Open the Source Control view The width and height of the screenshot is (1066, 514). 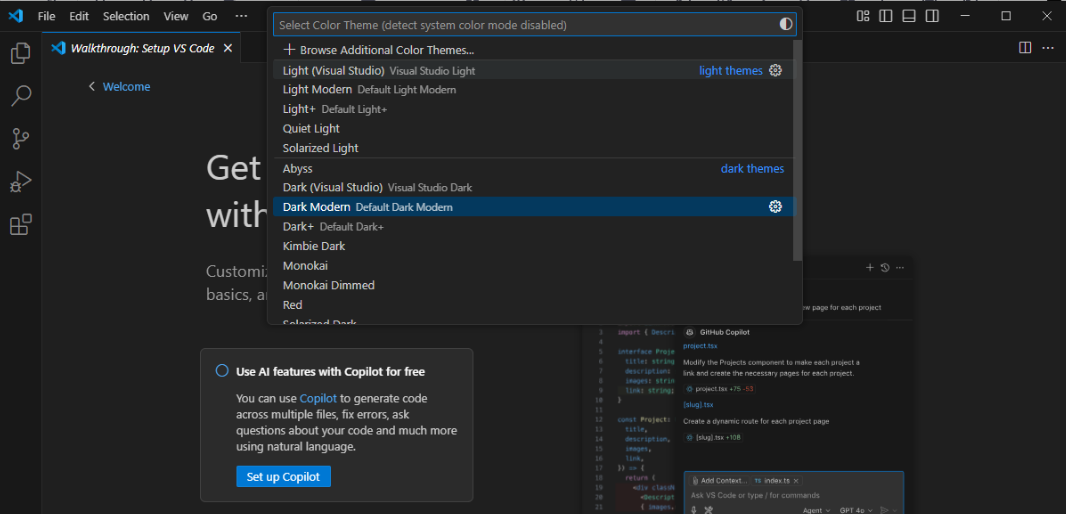(20, 139)
